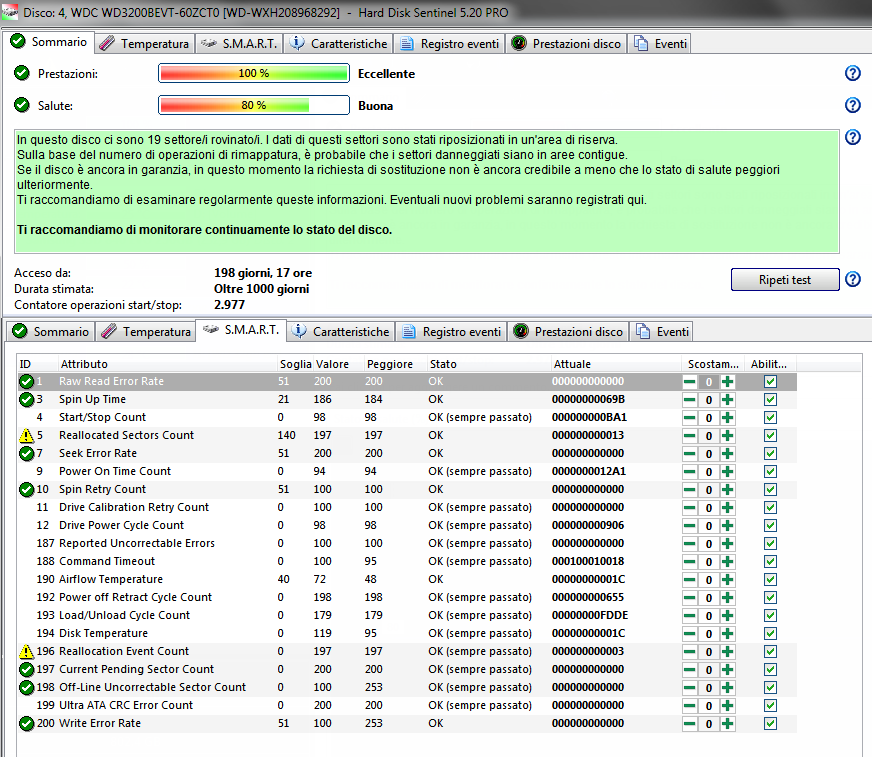Click the green disk status description text box
This screenshot has width=872, height=757.
coord(427,191)
